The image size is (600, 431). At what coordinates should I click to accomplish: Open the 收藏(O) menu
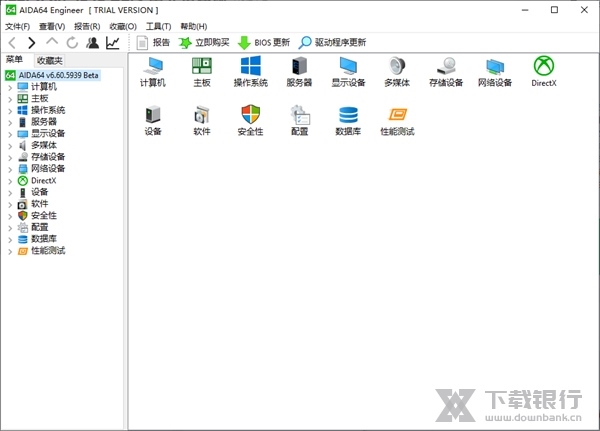[x=123, y=26]
